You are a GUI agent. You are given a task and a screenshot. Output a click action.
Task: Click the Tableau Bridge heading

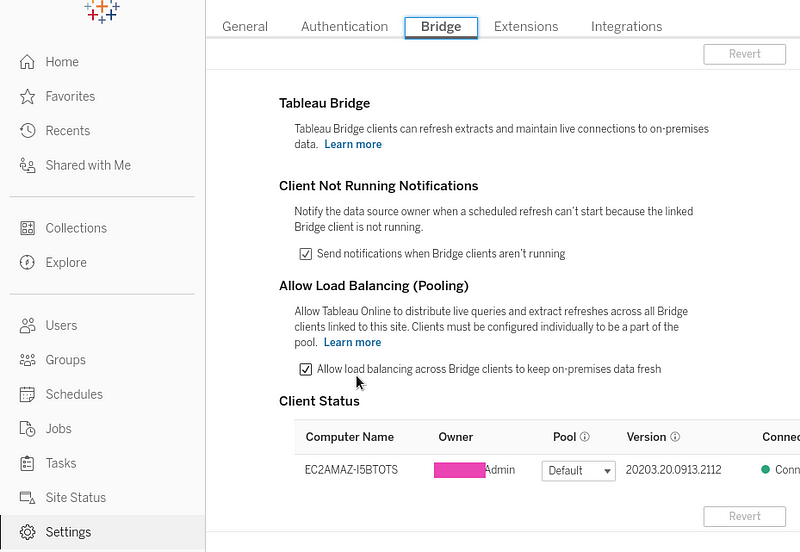(x=324, y=103)
